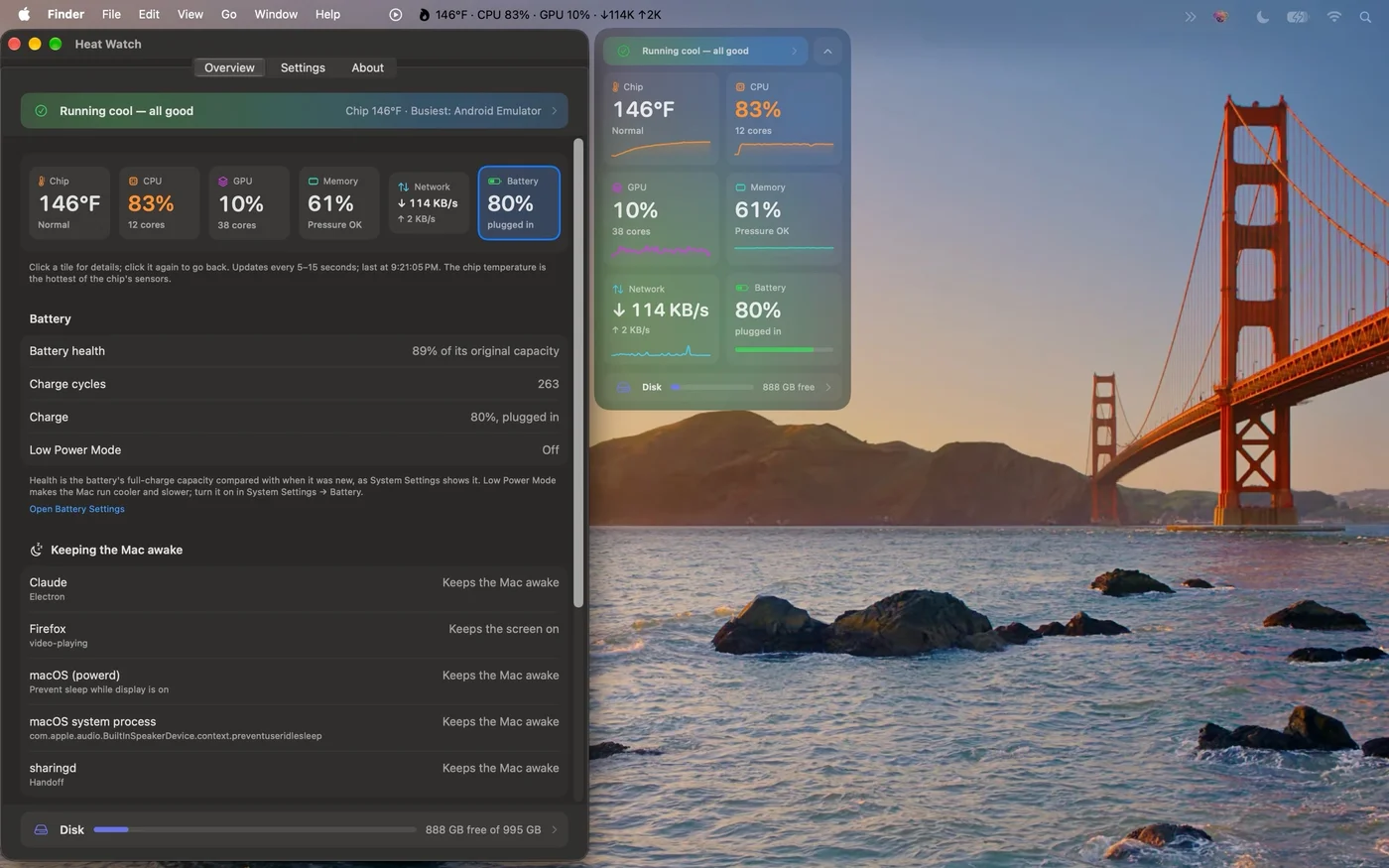Image resolution: width=1389 pixels, height=868 pixels.
Task: Select the macOS (powerd) row
Action: click(x=294, y=682)
